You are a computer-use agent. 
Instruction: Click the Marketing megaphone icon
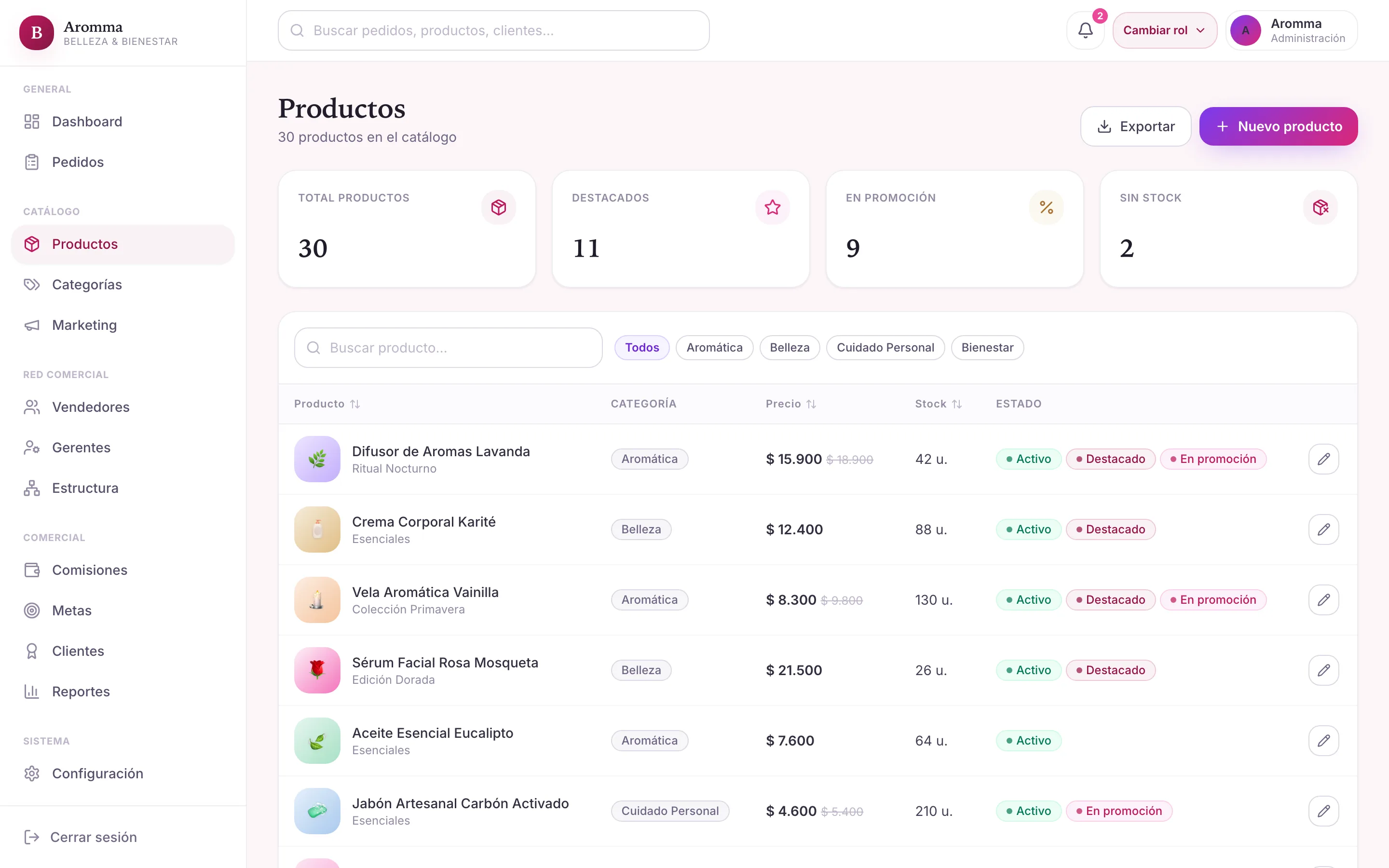(x=32, y=325)
